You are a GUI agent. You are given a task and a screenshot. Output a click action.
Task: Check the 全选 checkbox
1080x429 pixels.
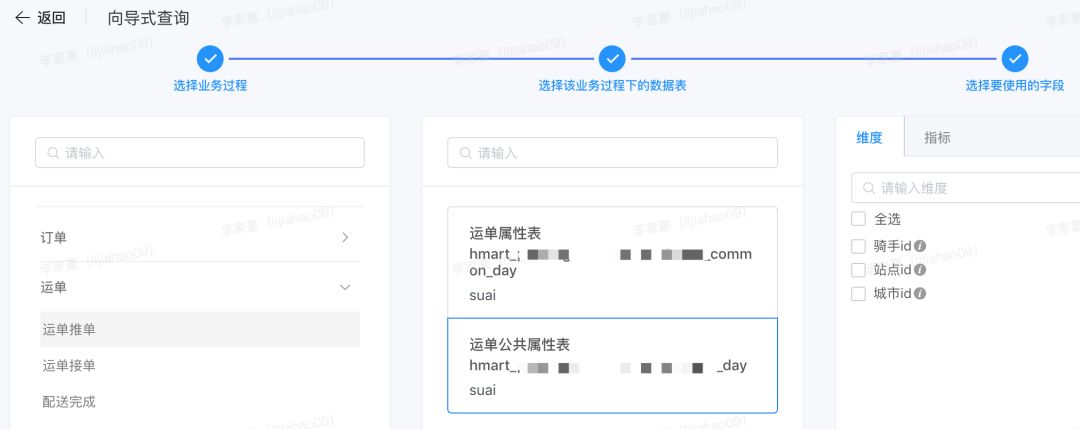858,219
